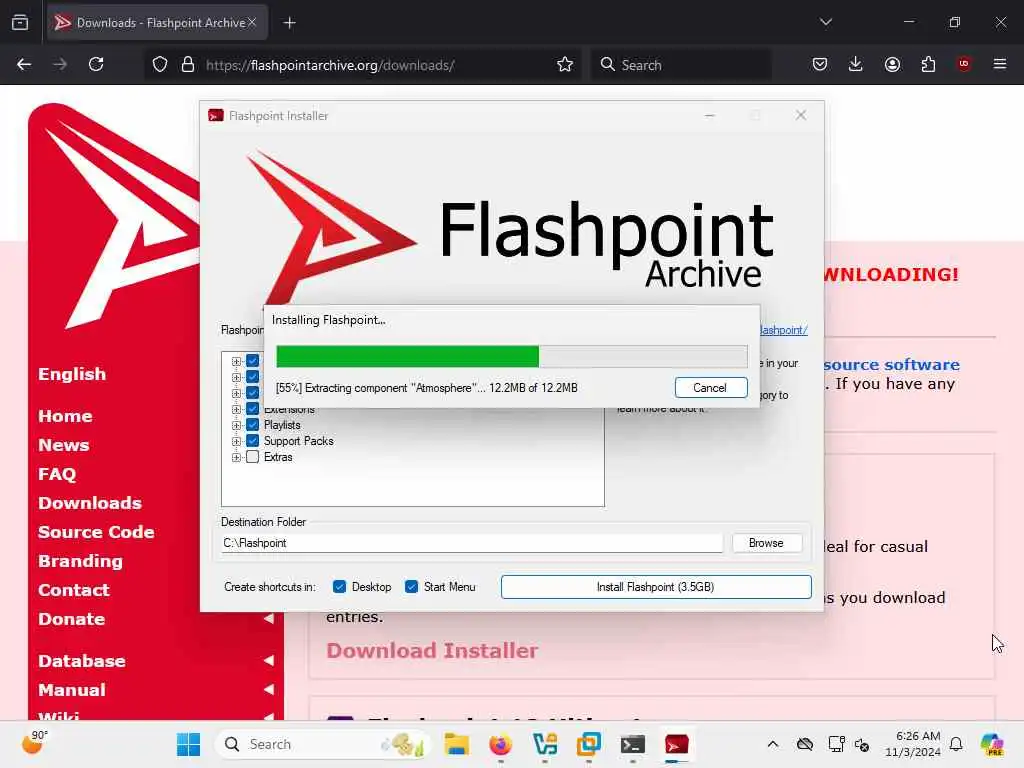Expand the Extras tree node

coord(236,457)
